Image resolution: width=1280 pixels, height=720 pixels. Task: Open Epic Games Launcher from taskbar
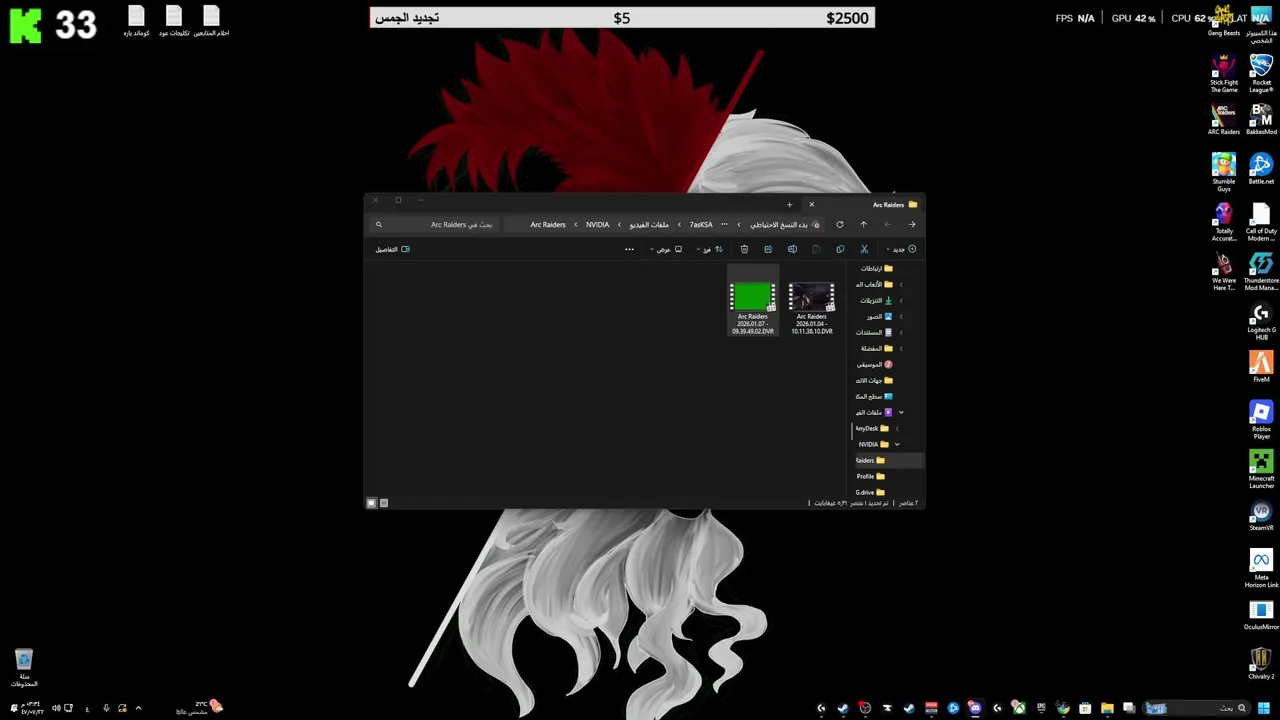pos(1041,708)
